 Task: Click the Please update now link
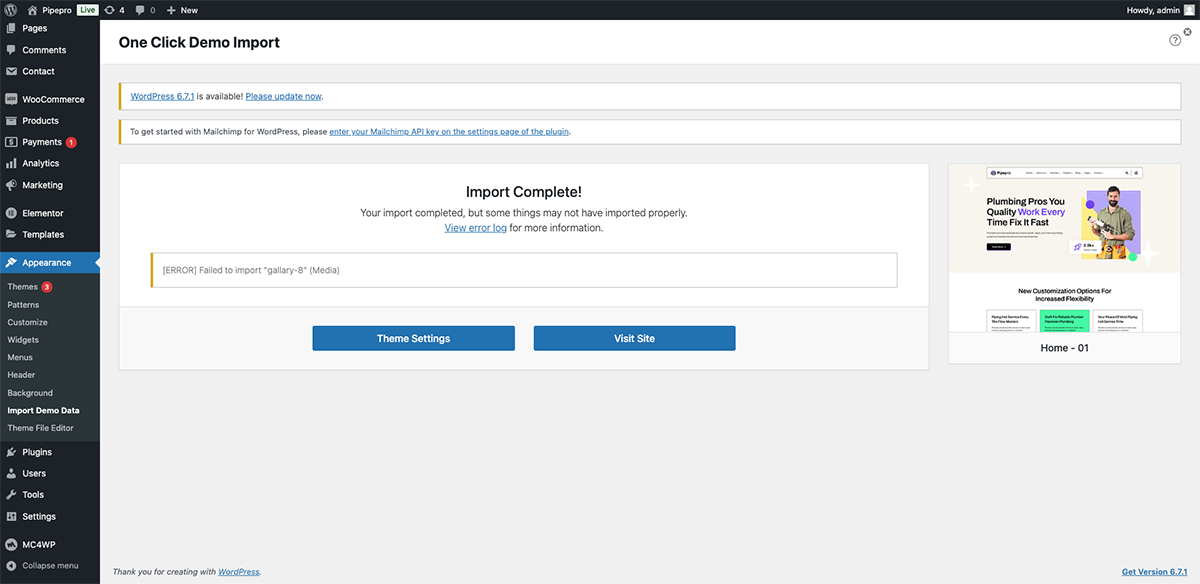(x=283, y=96)
